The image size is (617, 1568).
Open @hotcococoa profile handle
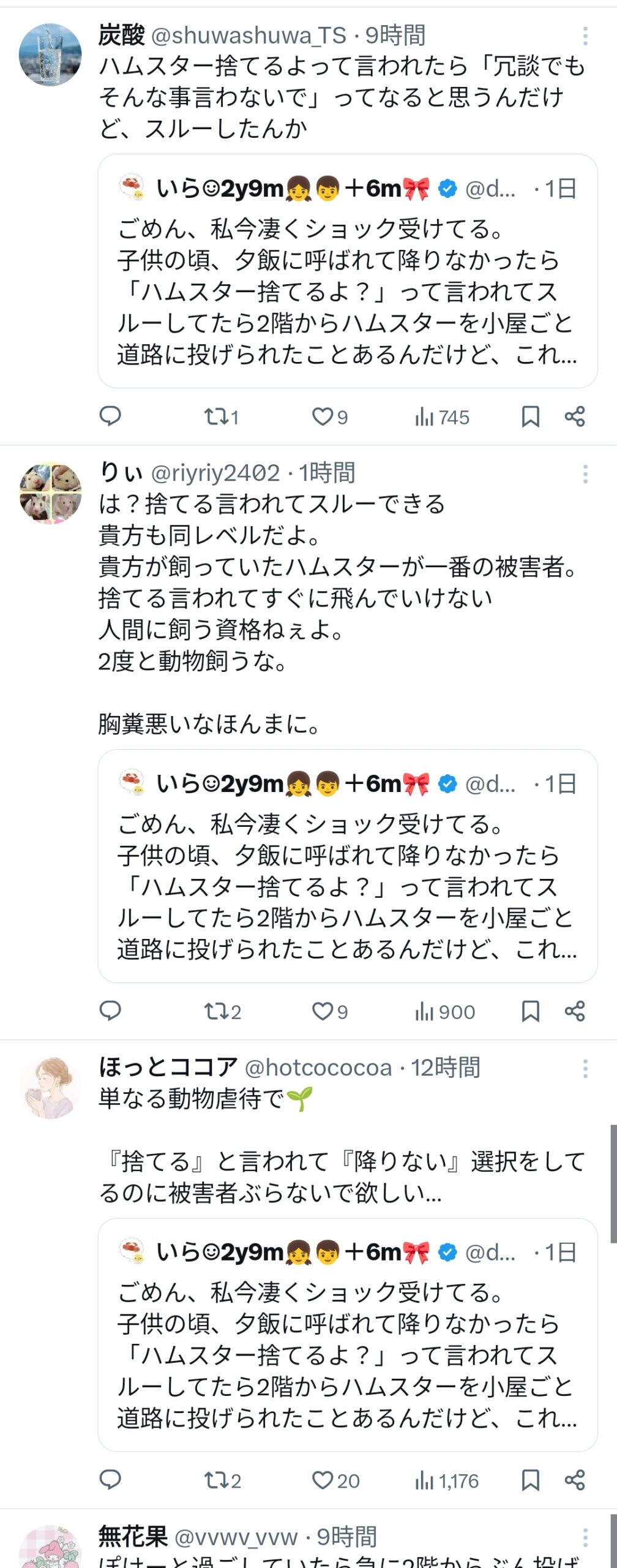tap(318, 1068)
